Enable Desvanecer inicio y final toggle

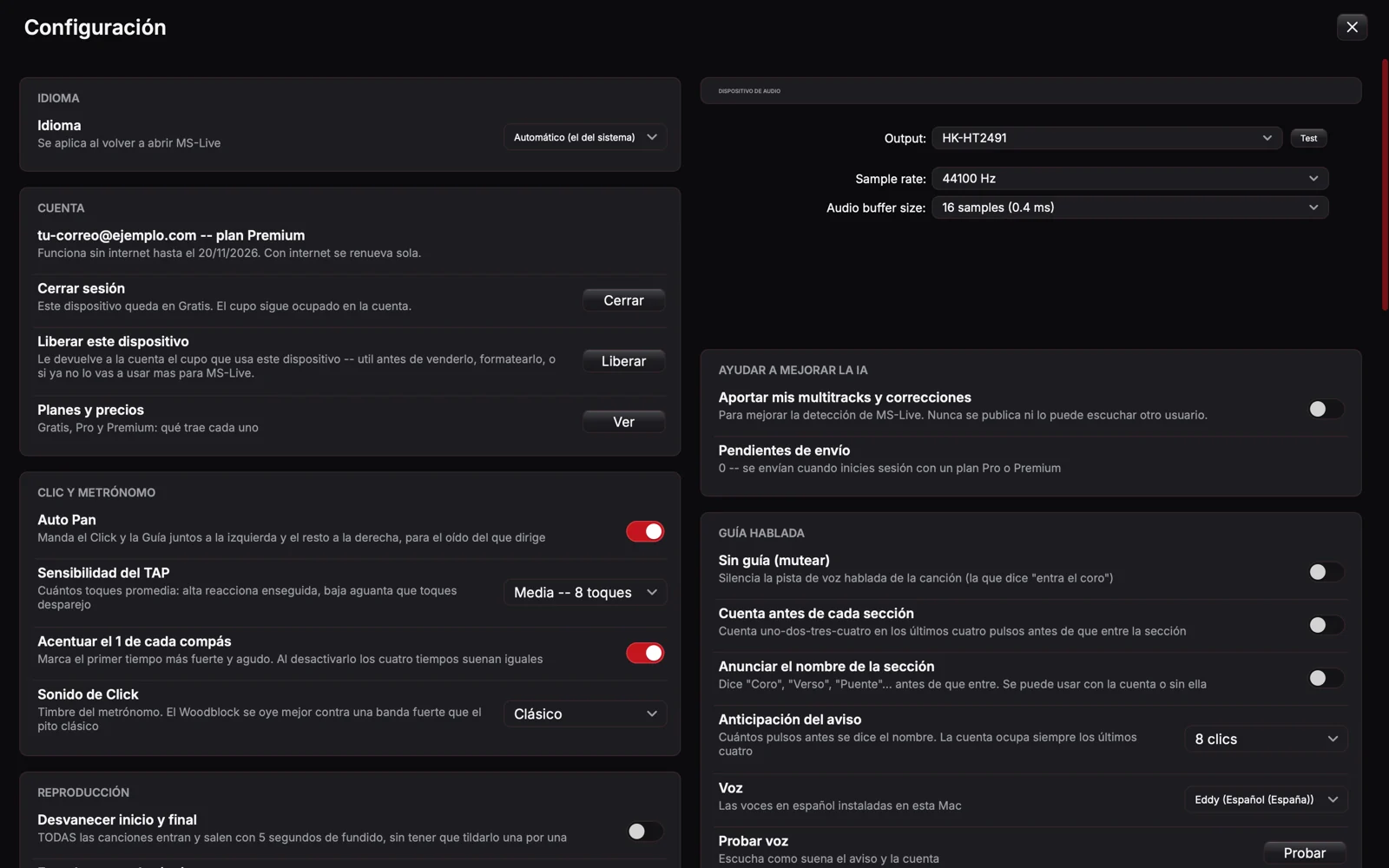click(x=645, y=832)
